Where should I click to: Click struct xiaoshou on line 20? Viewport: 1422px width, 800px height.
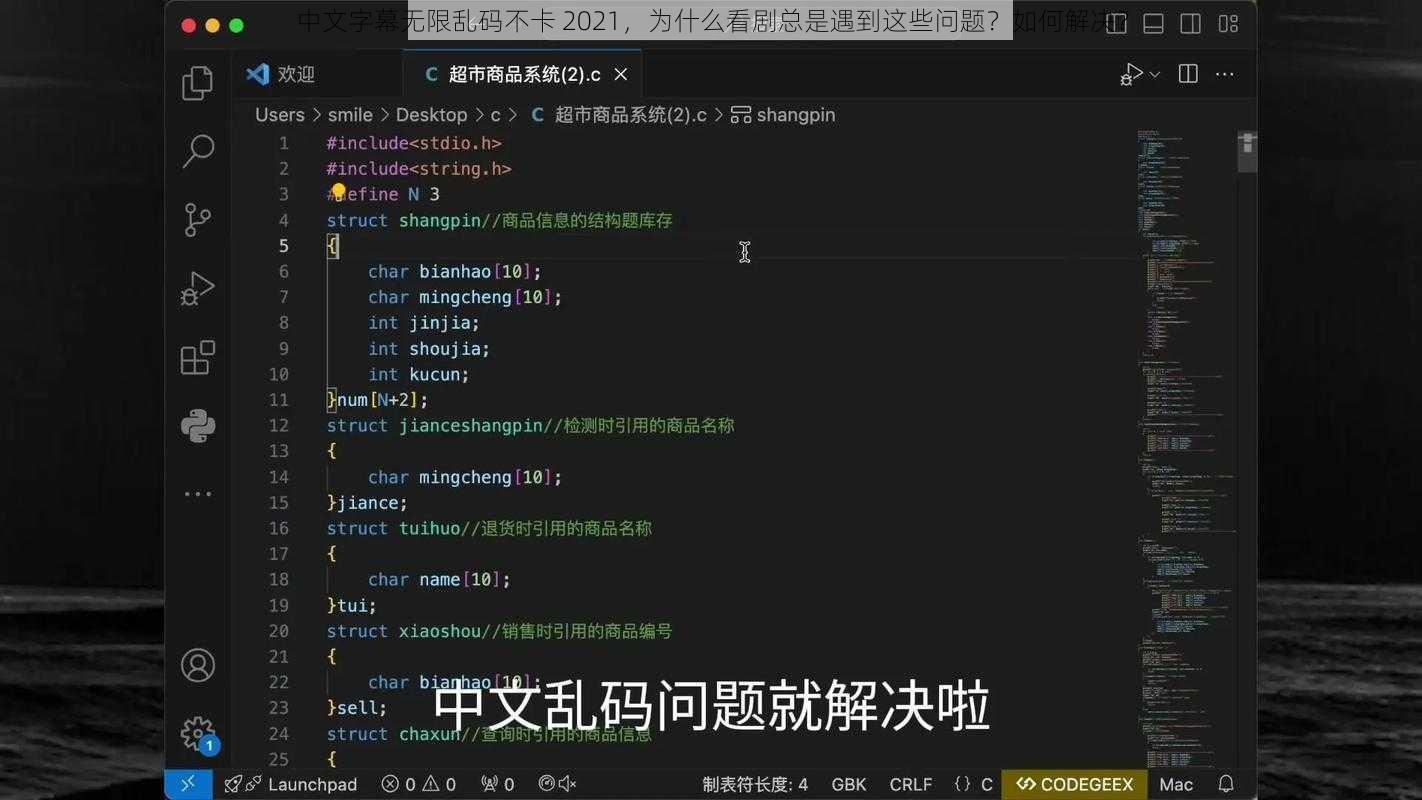pos(404,631)
